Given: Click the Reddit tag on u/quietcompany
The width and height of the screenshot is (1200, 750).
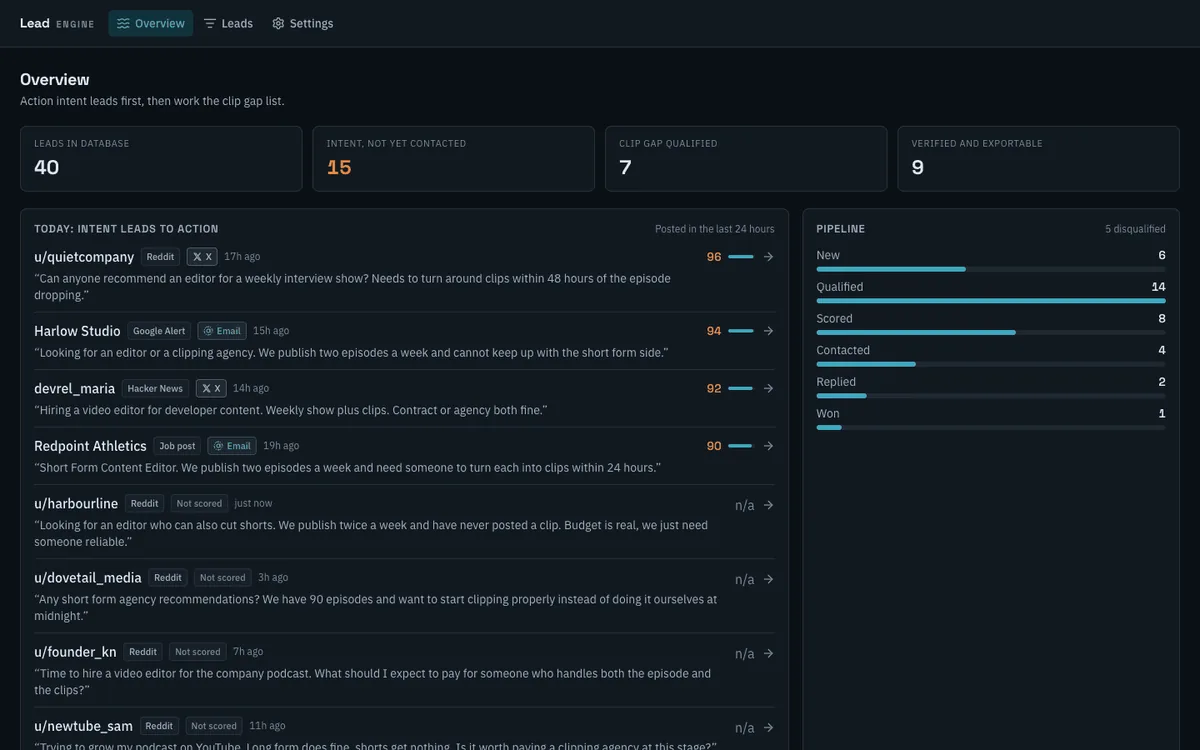Looking at the screenshot, I should point(160,257).
